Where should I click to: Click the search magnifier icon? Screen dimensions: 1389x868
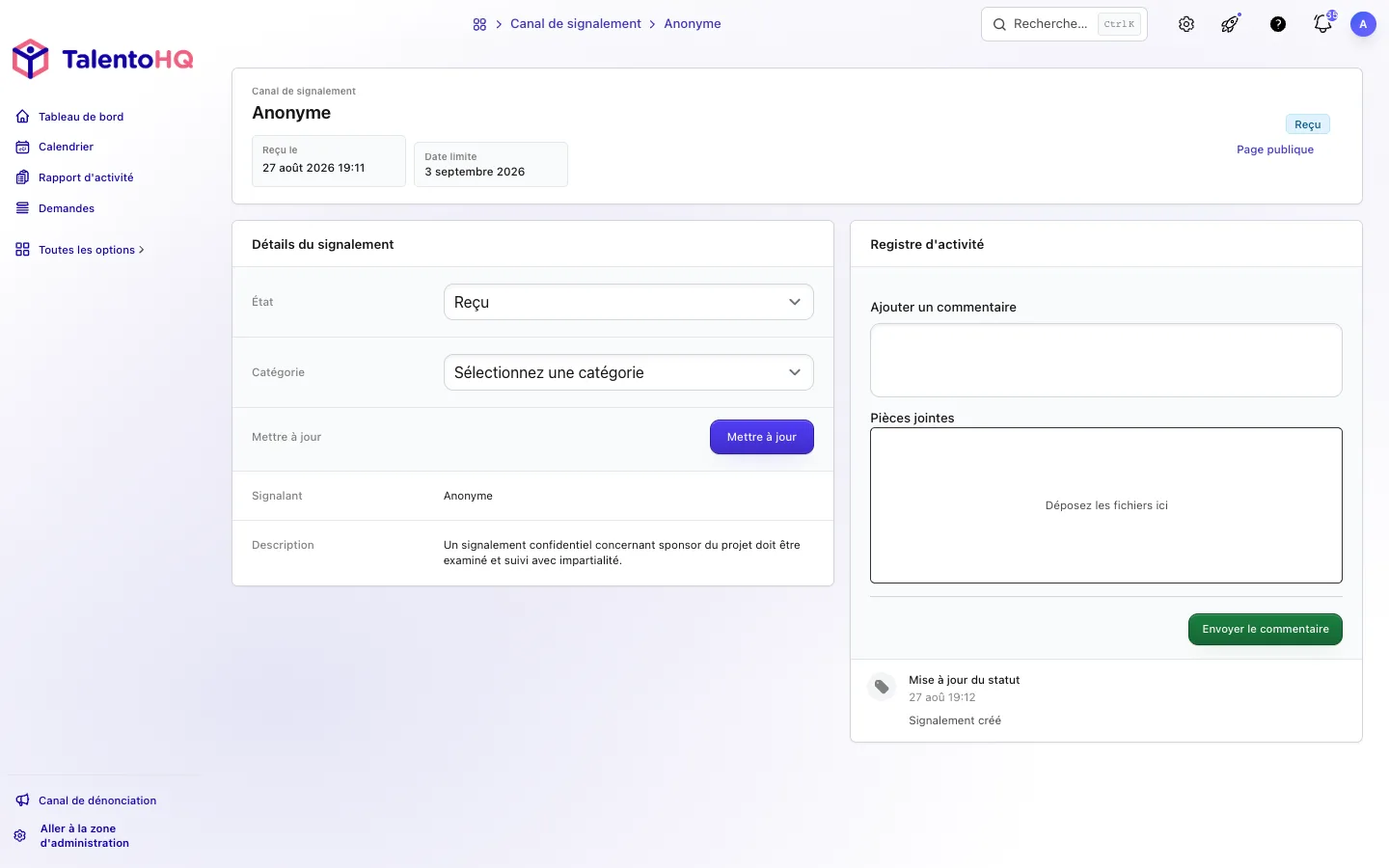click(x=999, y=24)
